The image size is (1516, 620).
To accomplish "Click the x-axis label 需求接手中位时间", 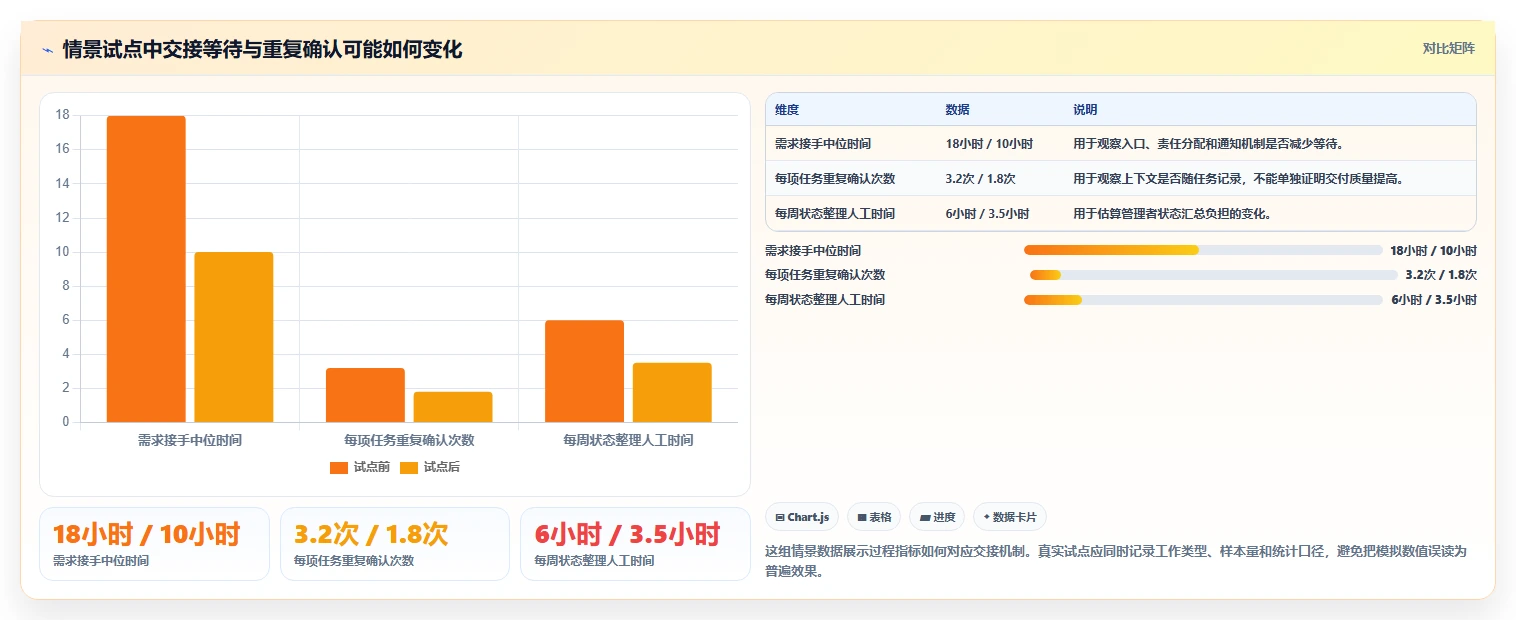I will pos(190,440).
